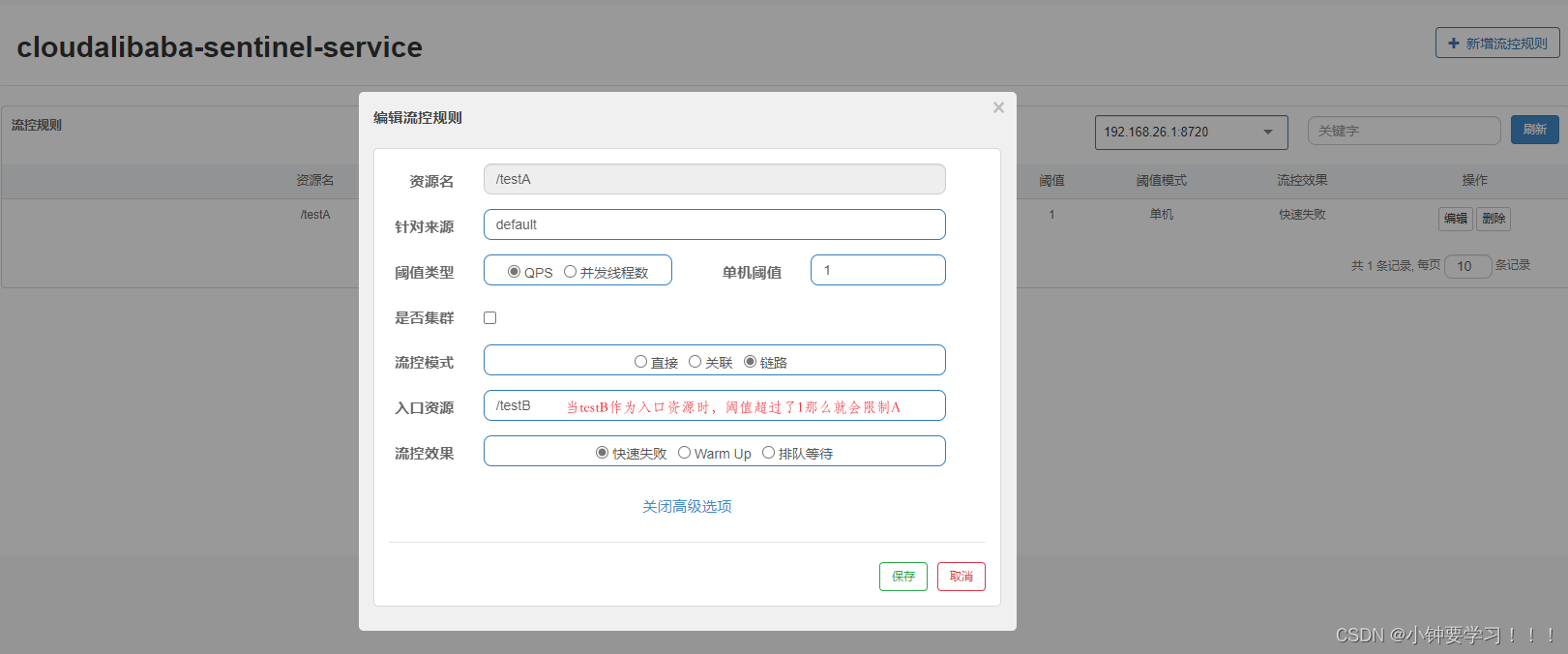The height and width of the screenshot is (654, 1568).
Task: Click the 关键字 search field
Action: tap(1405, 131)
